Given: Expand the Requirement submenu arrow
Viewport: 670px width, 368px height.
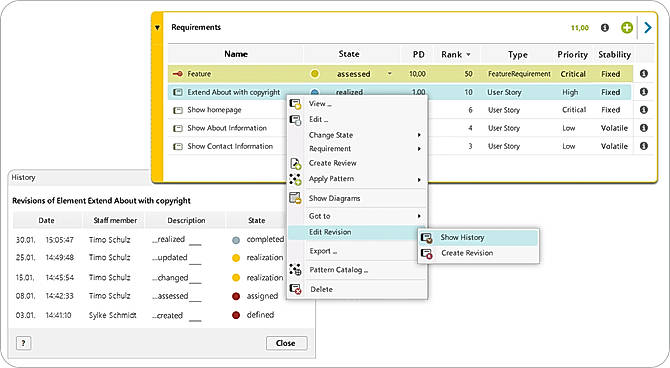Looking at the screenshot, I should coord(419,149).
